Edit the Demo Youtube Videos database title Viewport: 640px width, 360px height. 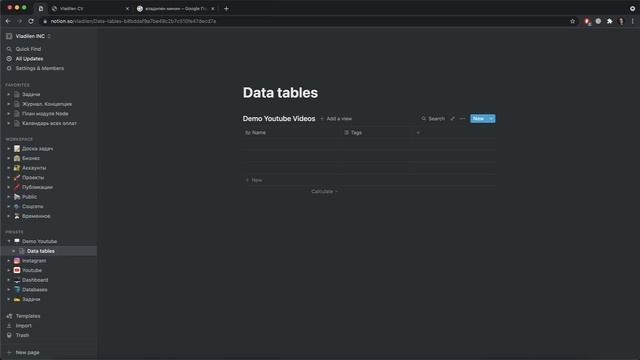[x=279, y=119]
